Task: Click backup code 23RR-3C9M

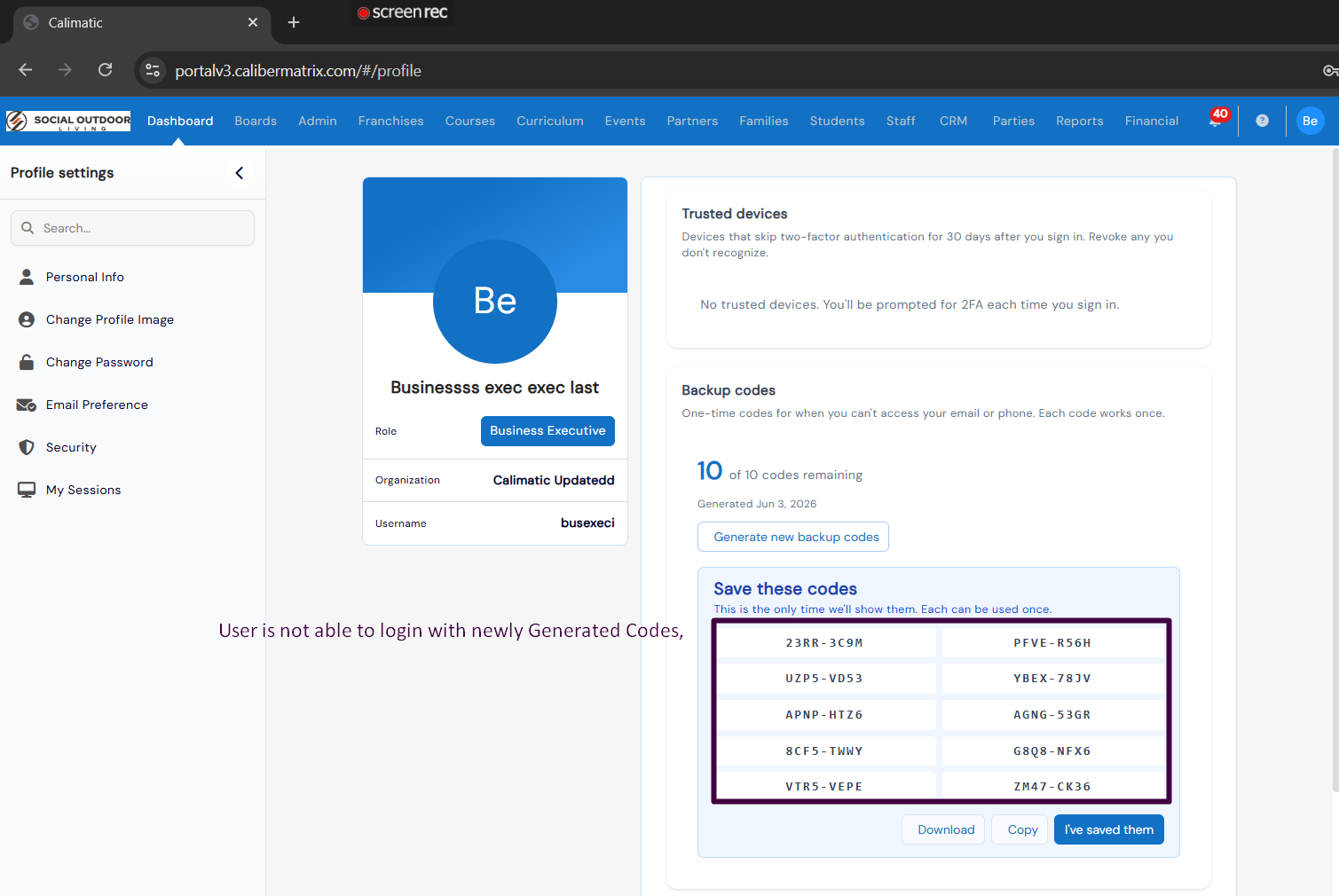Action: [x=824, y=643]
